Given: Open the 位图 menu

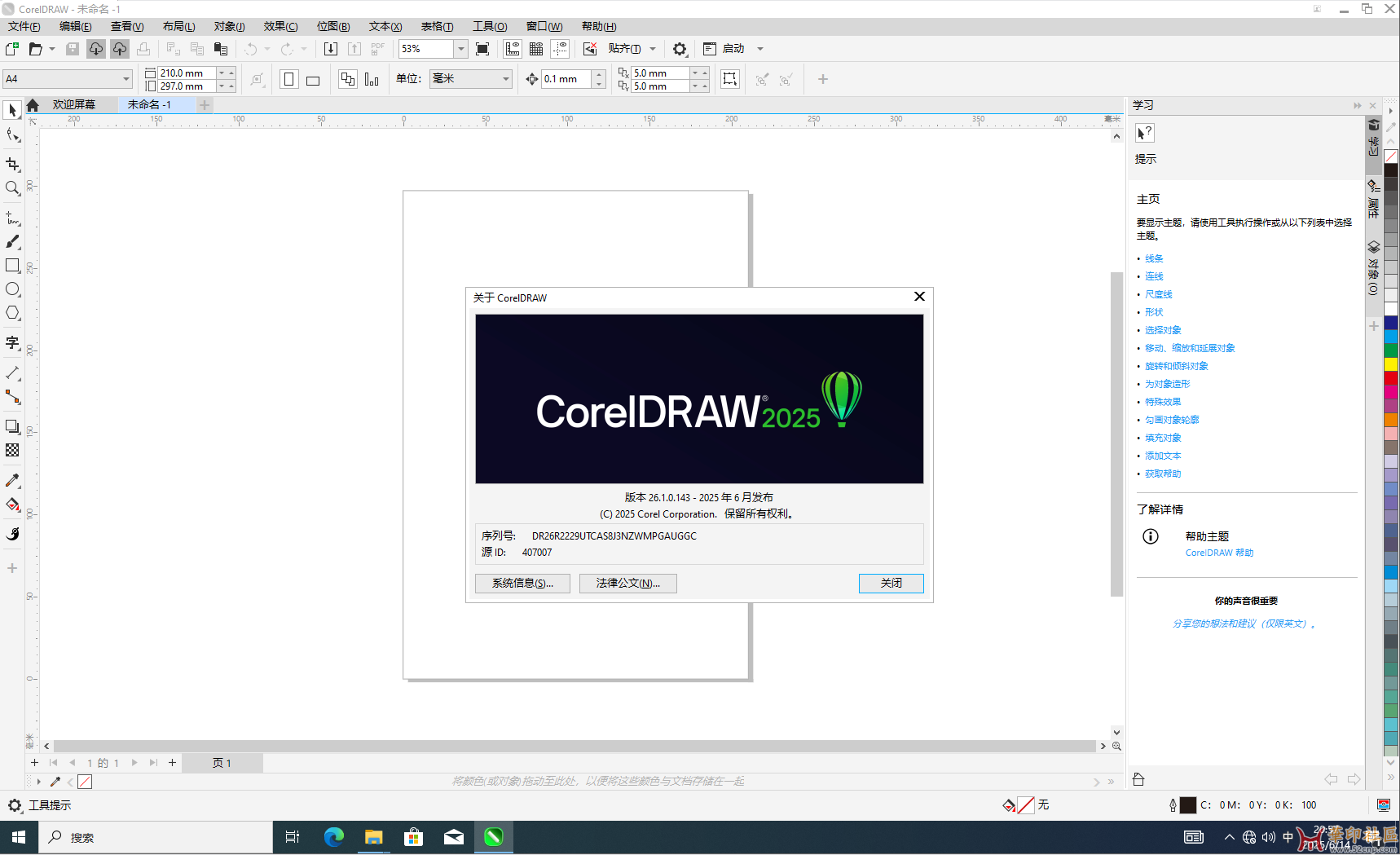Looking at the screenshot, I should [333, 26].
